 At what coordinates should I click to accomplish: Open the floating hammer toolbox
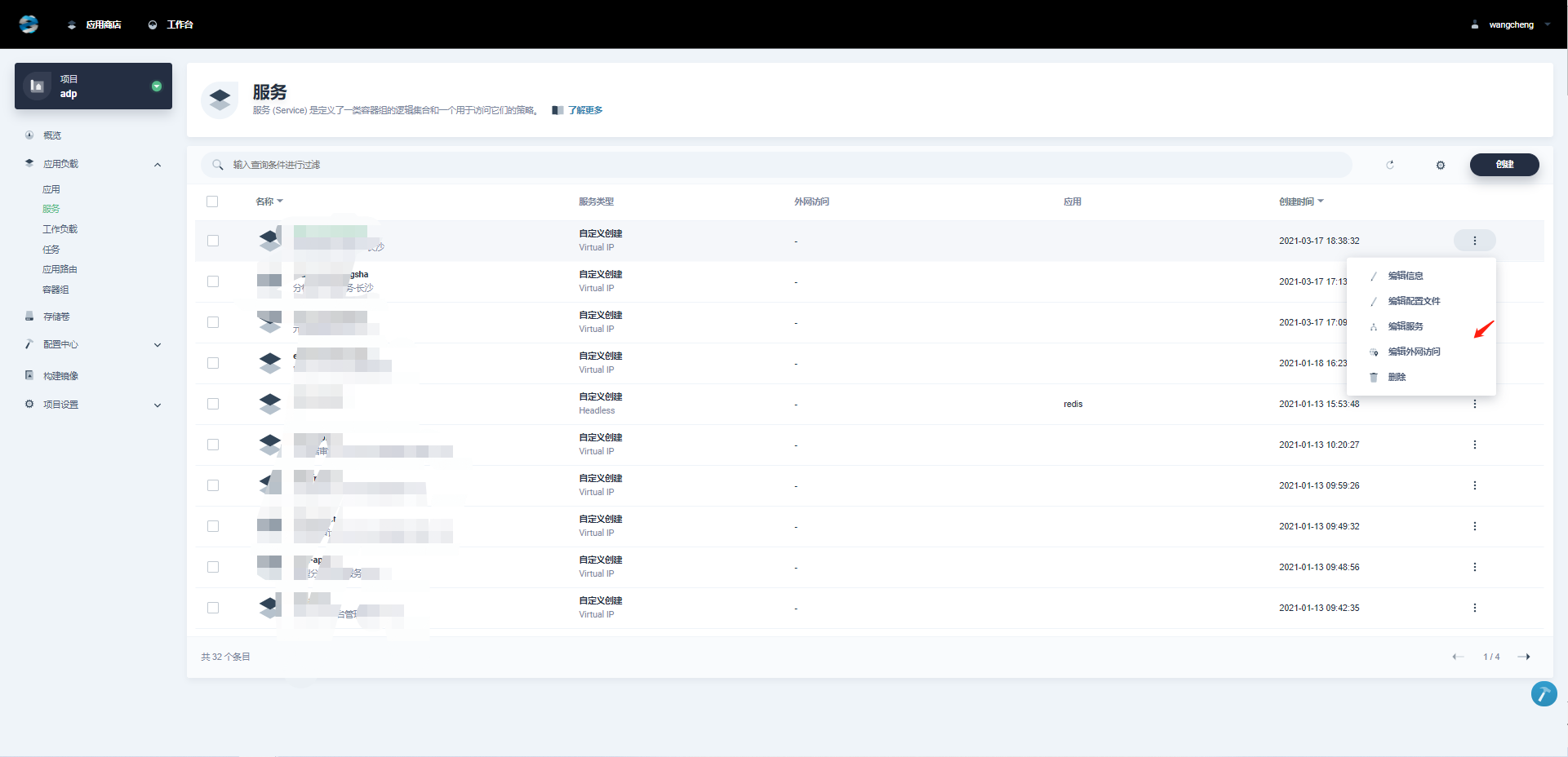(x=1544, y=693)
